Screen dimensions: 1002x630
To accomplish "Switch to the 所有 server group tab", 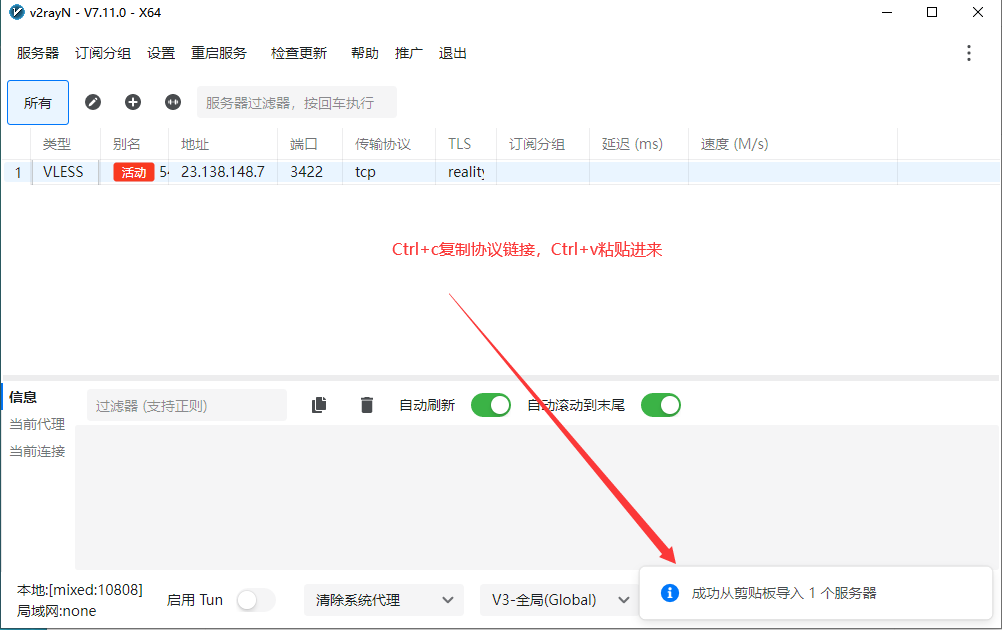I will click(37, 101).
